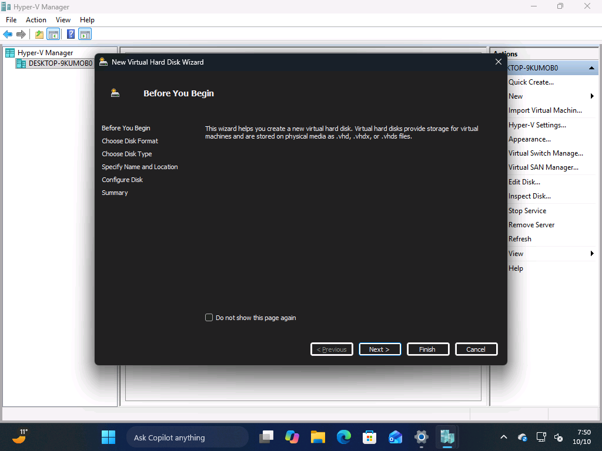Image resolution: width=602 pixels, height=451 pixels.
Task: Select Before You Begin step in sidebar
Action: click(126, 128)
